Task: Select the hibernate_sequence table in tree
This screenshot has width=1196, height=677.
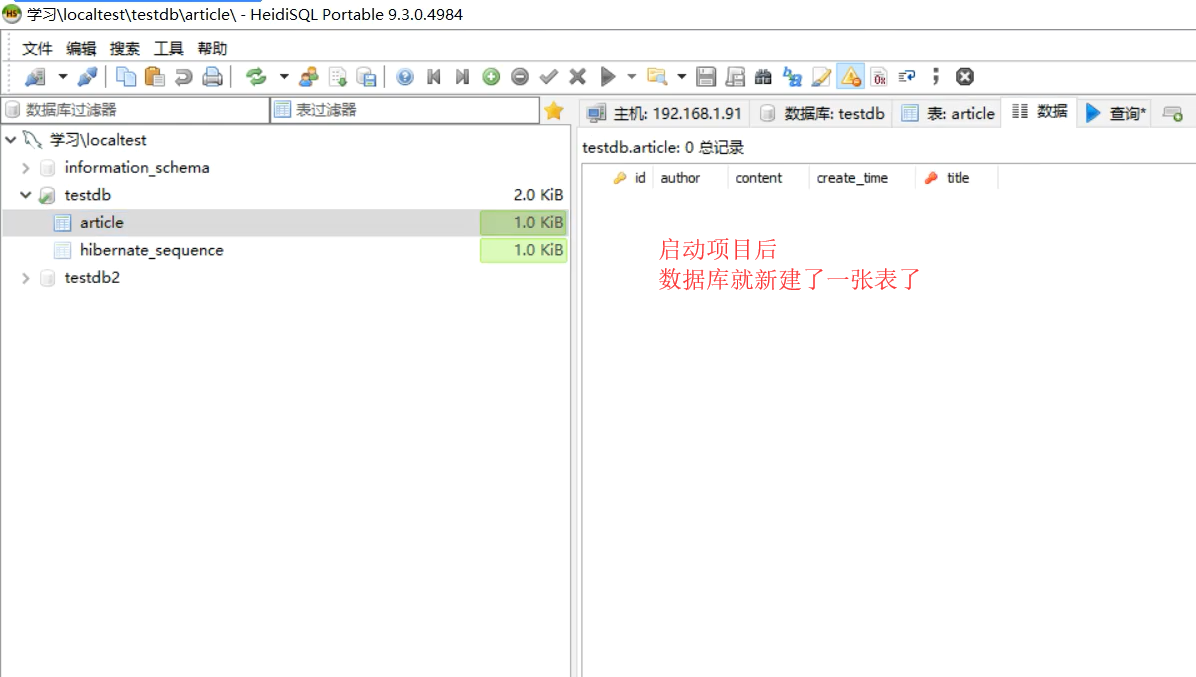Action: point(151,250)
